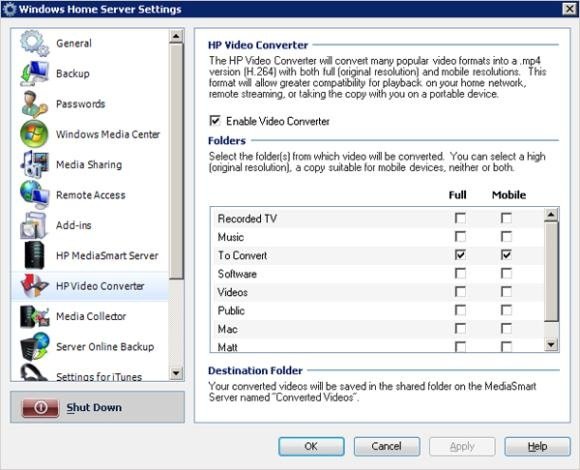Select Passwords in the sidebar
Screen dimensions: 580x470
pos(81,104)
